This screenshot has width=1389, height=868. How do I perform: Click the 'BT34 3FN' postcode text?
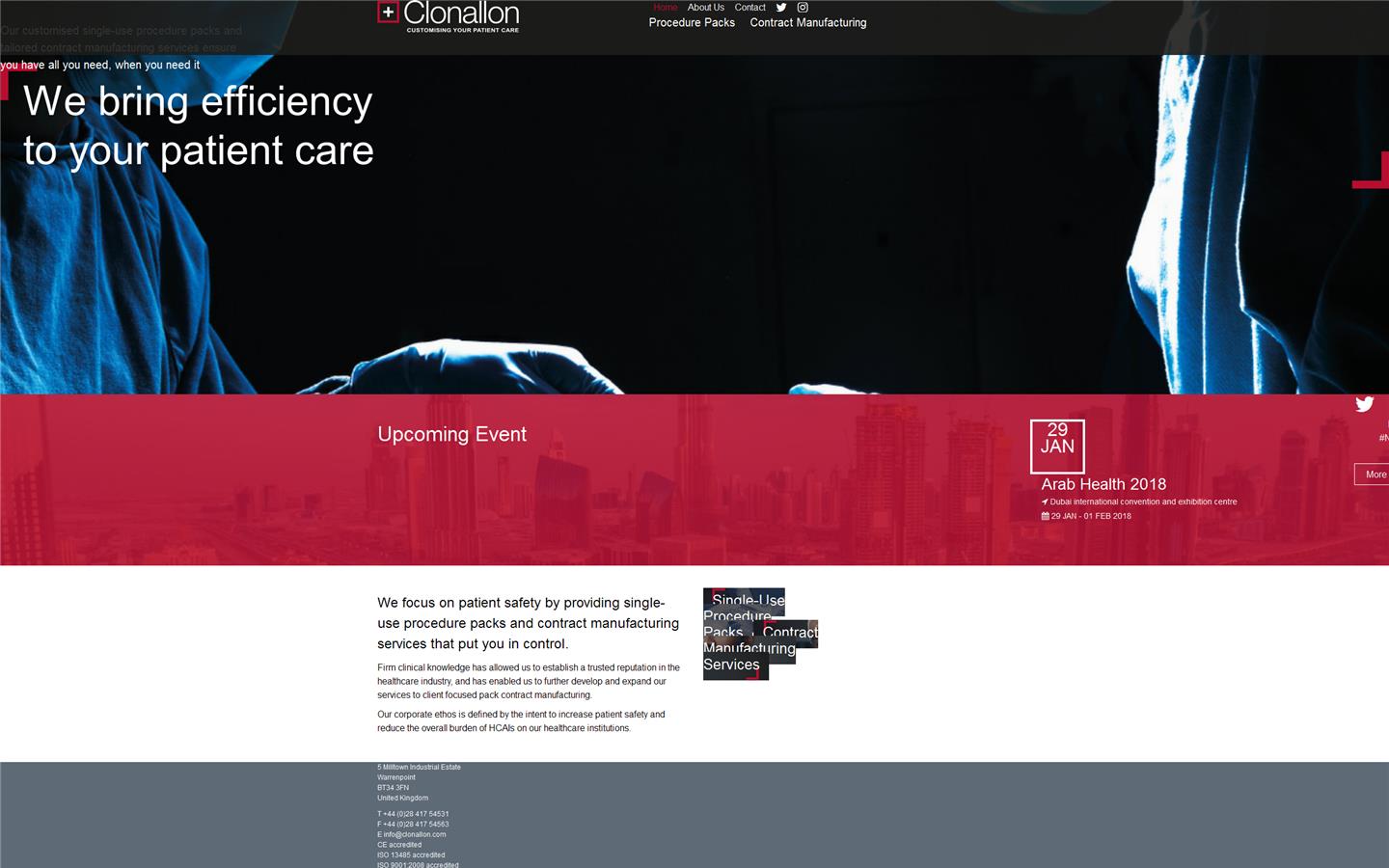[393, 788]
